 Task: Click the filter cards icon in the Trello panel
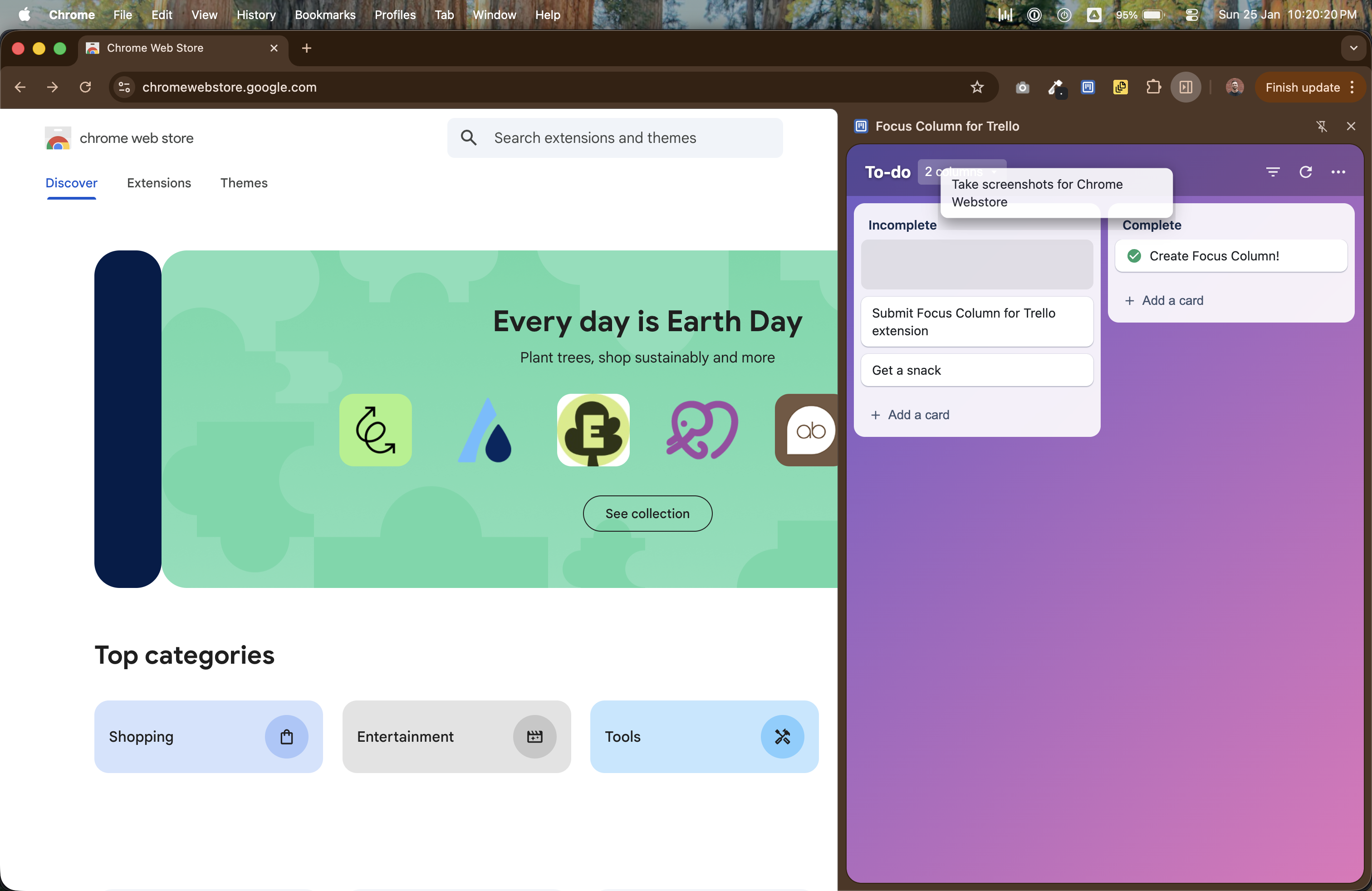(1274, 172)
